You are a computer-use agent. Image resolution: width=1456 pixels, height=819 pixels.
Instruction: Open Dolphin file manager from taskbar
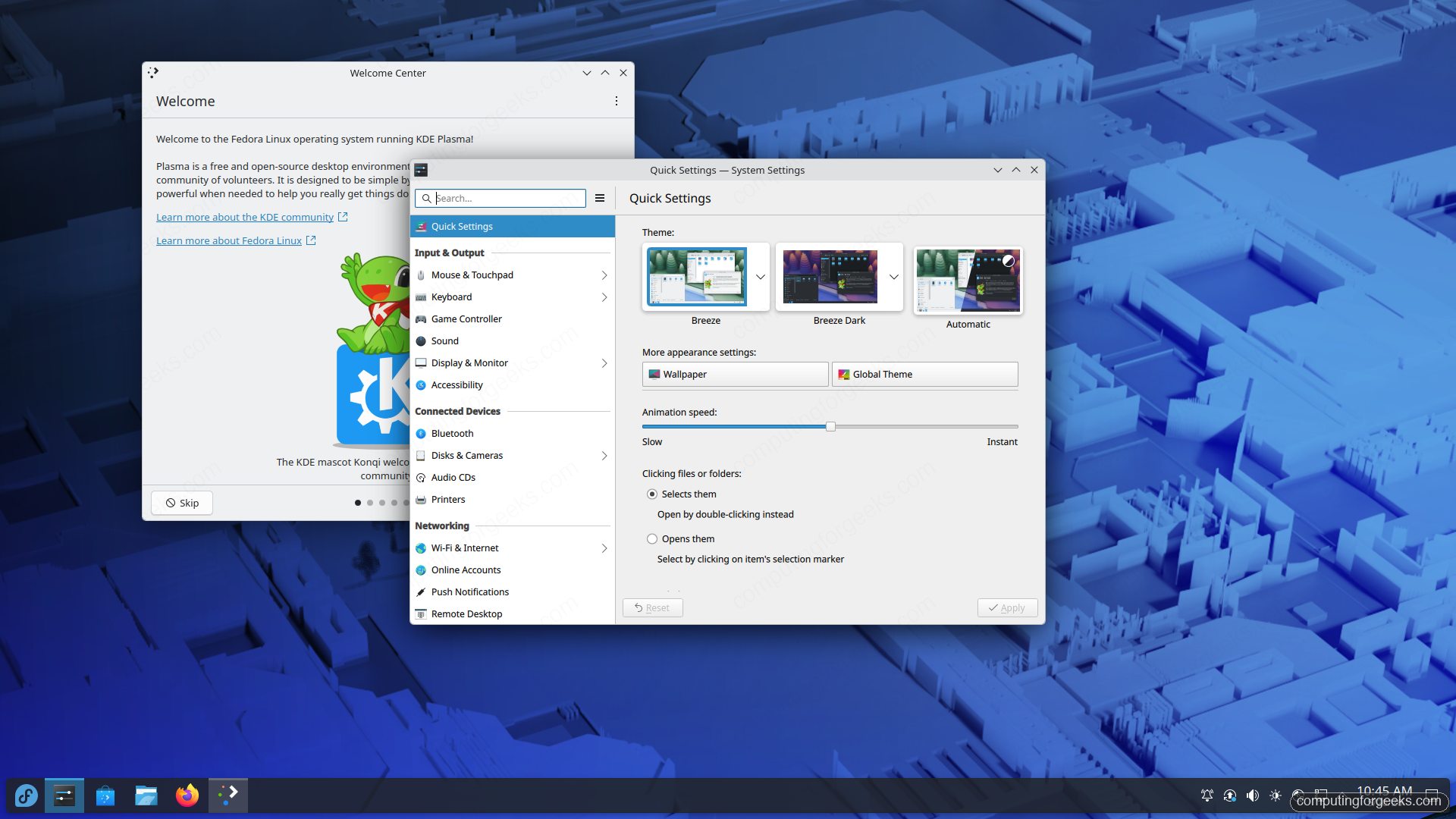pos(146,795)
